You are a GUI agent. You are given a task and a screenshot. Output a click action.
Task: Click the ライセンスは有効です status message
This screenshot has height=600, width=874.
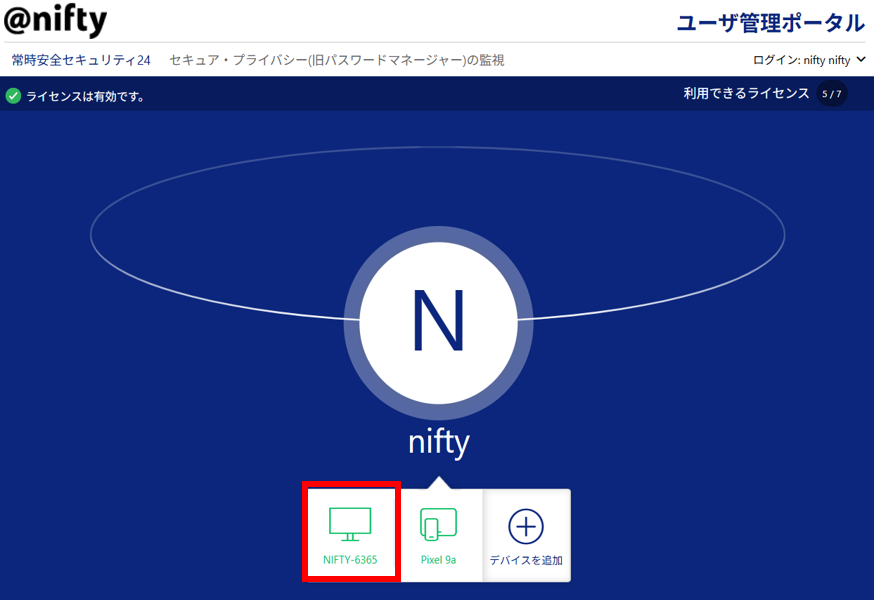point(85,97)
